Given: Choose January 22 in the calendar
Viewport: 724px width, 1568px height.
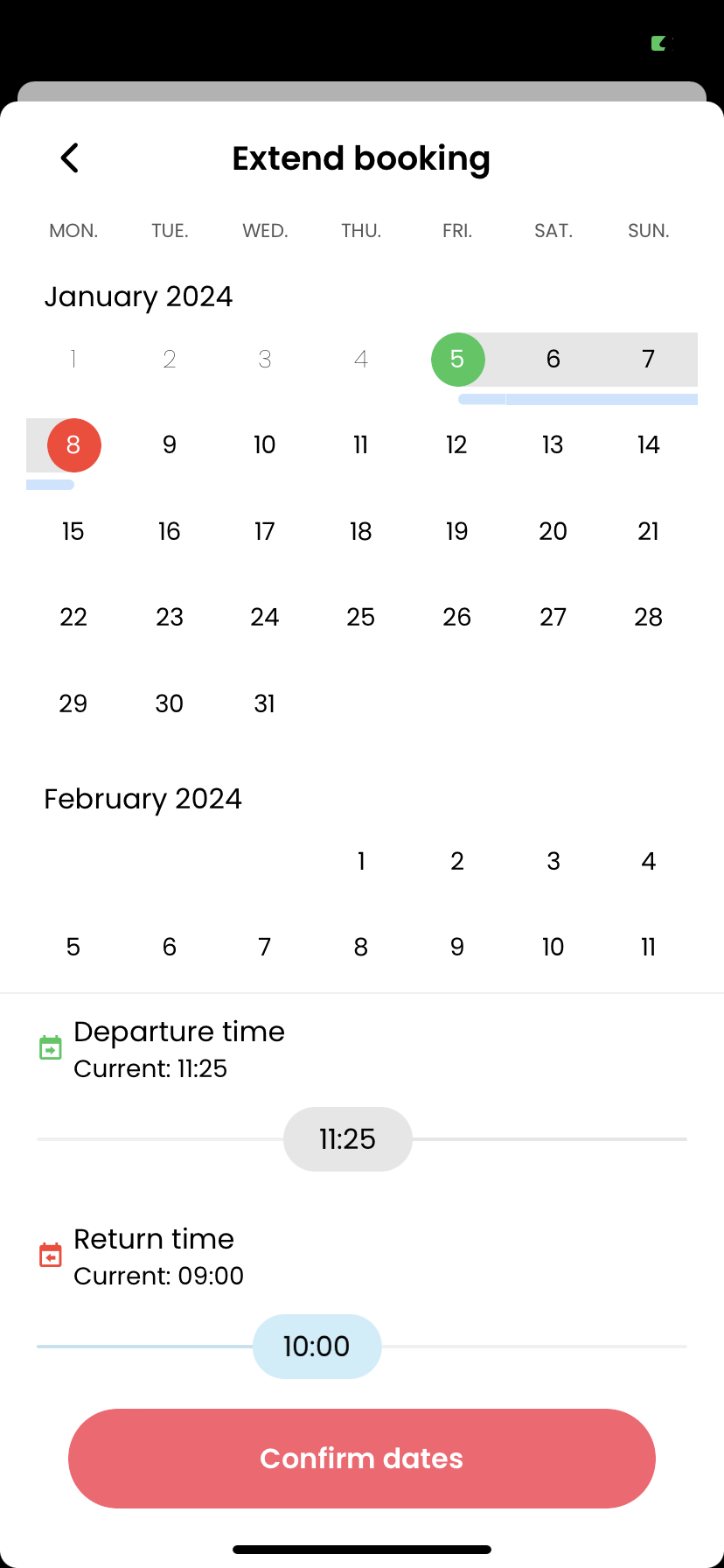Looking at the screenshot, I should click(73, 618).
